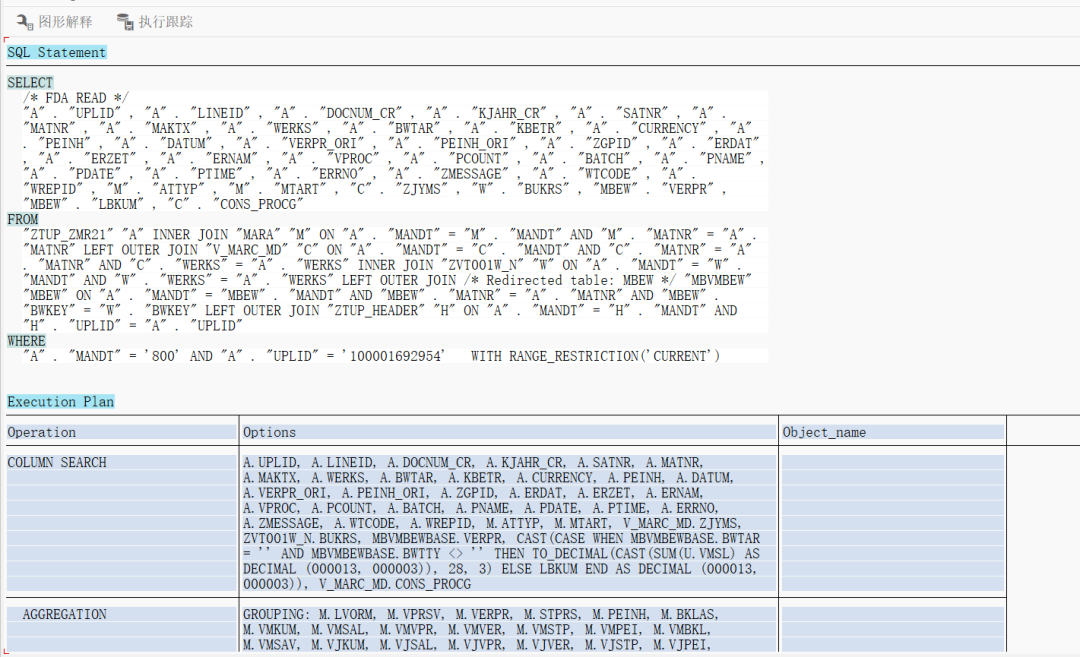Click the "ZTUP_ZMR21" "A" INNER JOIN line
Screen dimensions: 1080x657
point(389,235)
